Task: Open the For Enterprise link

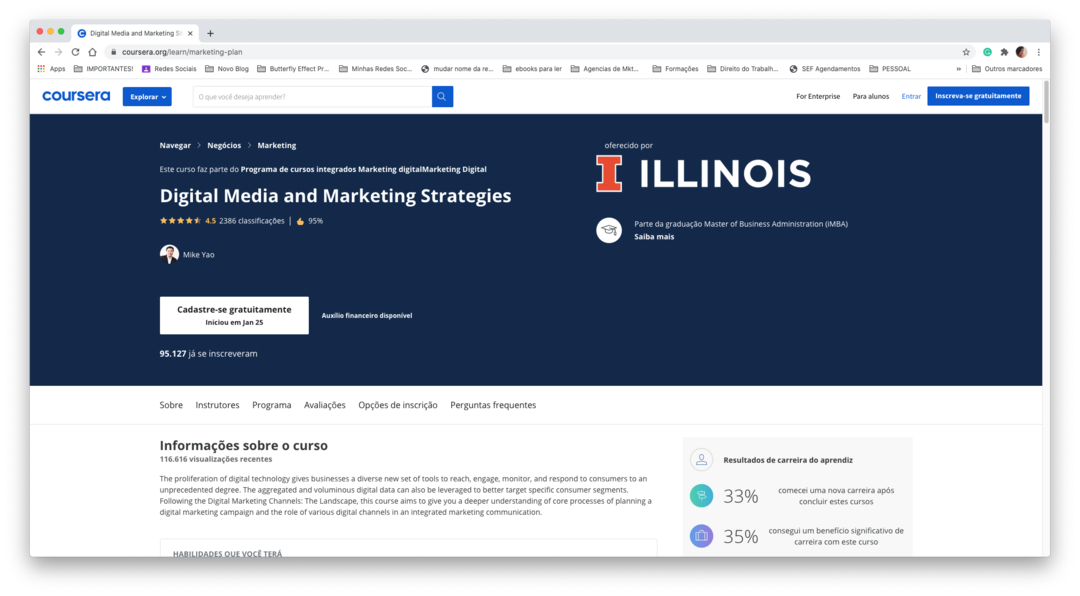Action: click(818, 96)
